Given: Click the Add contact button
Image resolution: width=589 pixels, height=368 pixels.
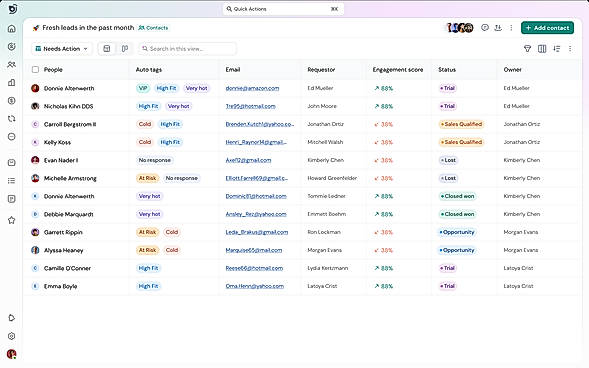Looking at the screenshot, I should coord(547,28).
